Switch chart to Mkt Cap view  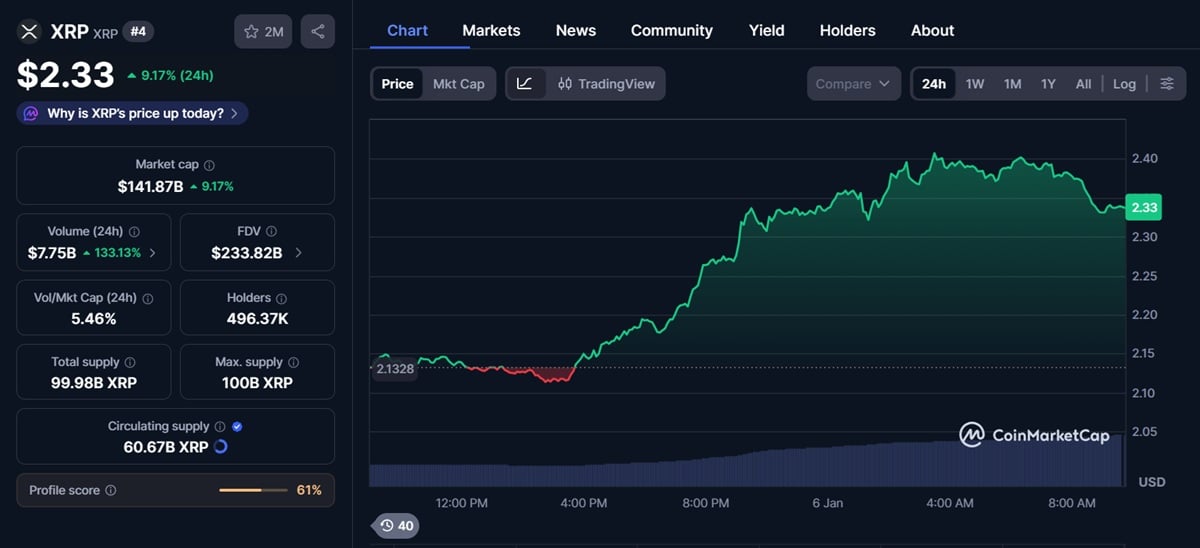coord(458,84)
